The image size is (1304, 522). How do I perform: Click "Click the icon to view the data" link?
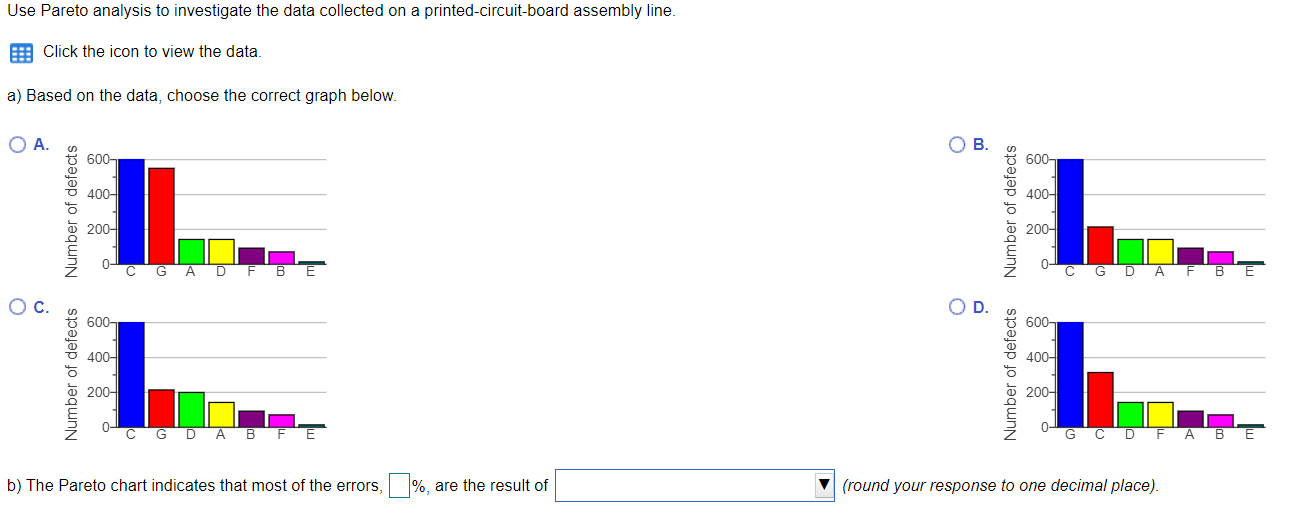coord(152,52)
